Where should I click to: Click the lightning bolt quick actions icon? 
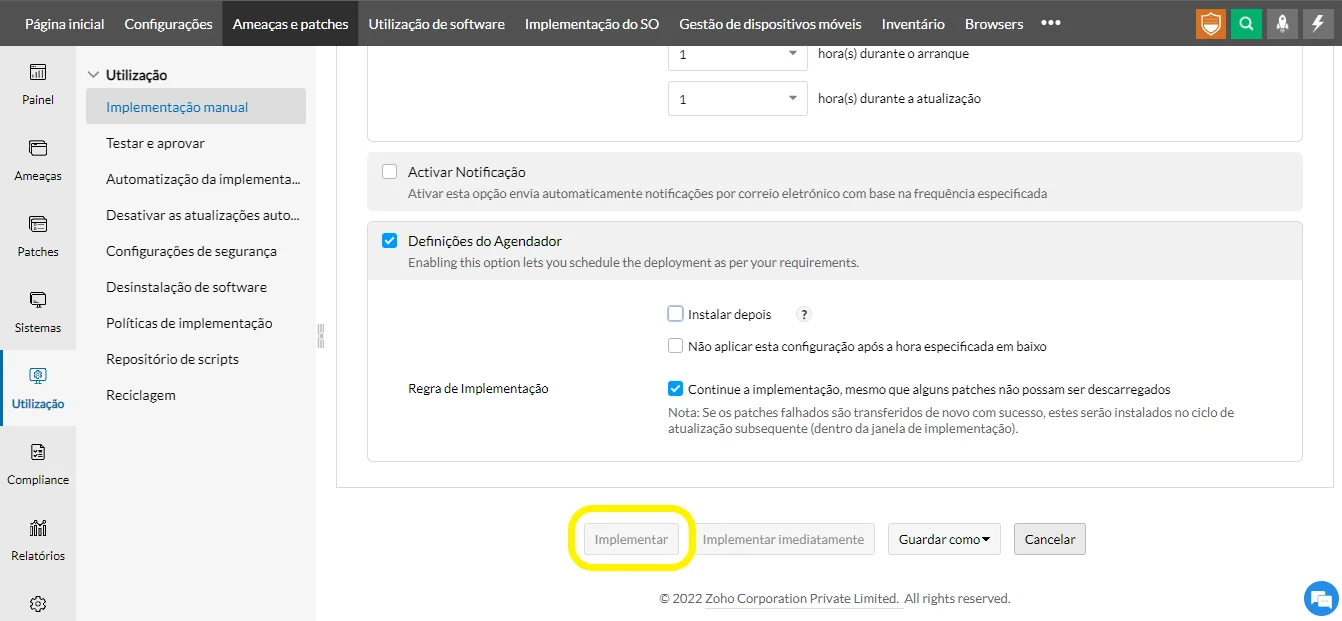[x=1317, y=24]
